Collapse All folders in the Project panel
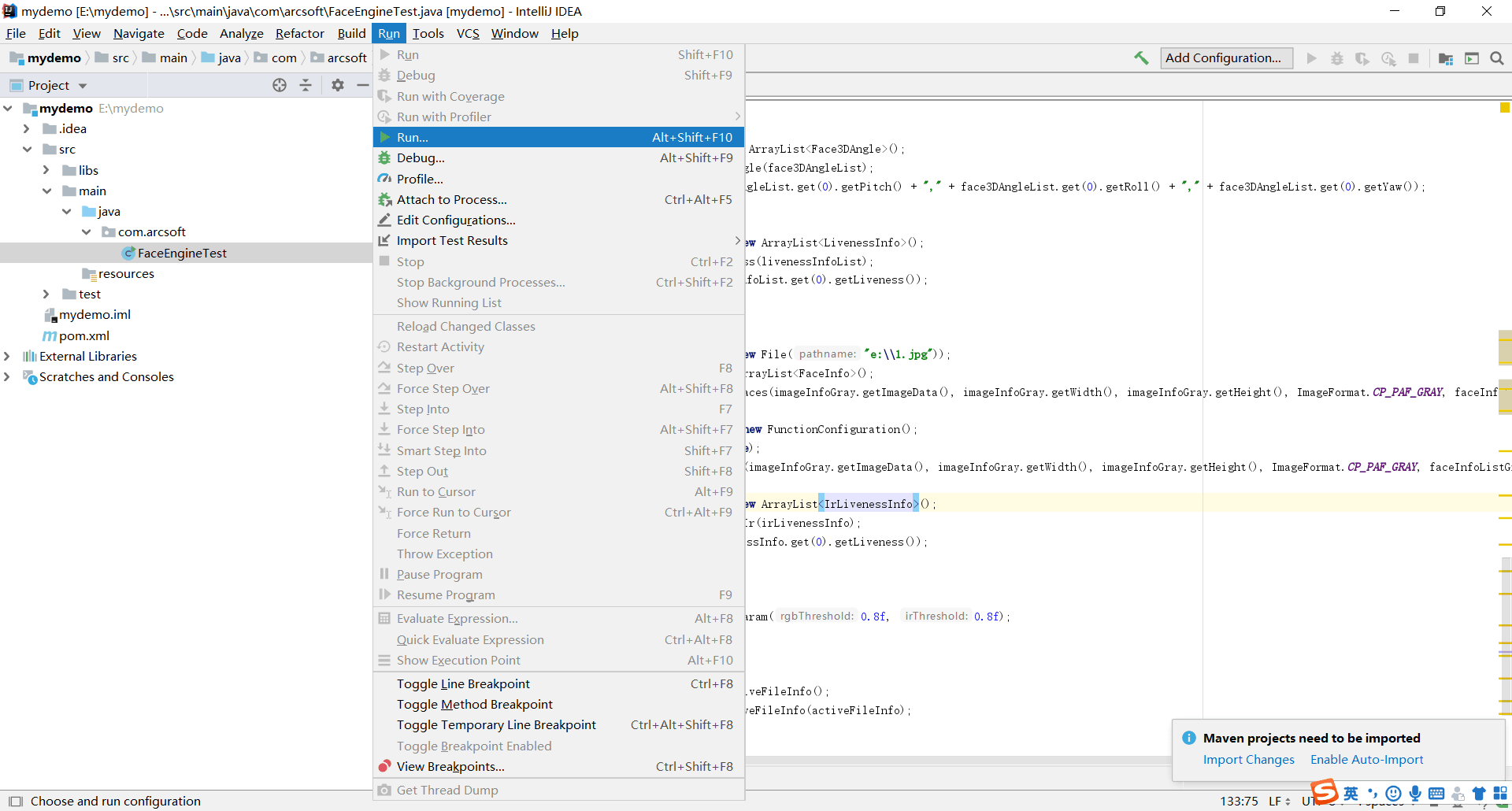 306,85
